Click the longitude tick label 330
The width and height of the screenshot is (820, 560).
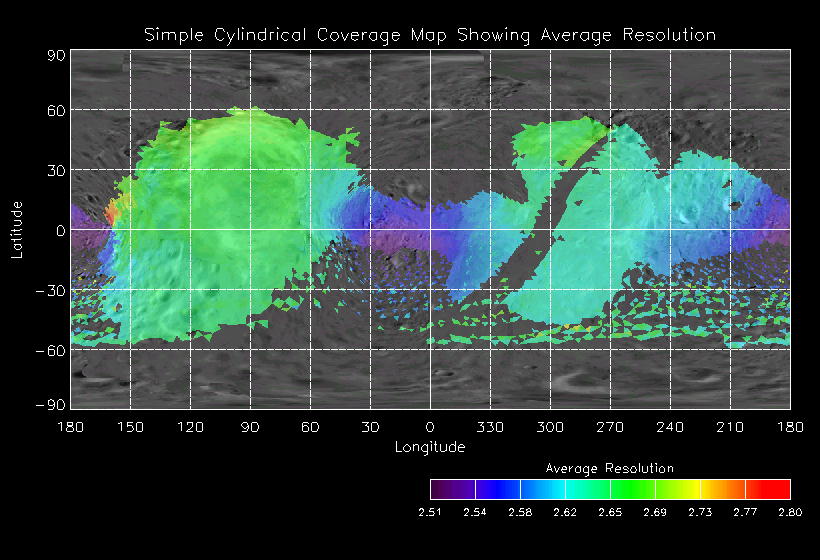(x=490, y=427)
